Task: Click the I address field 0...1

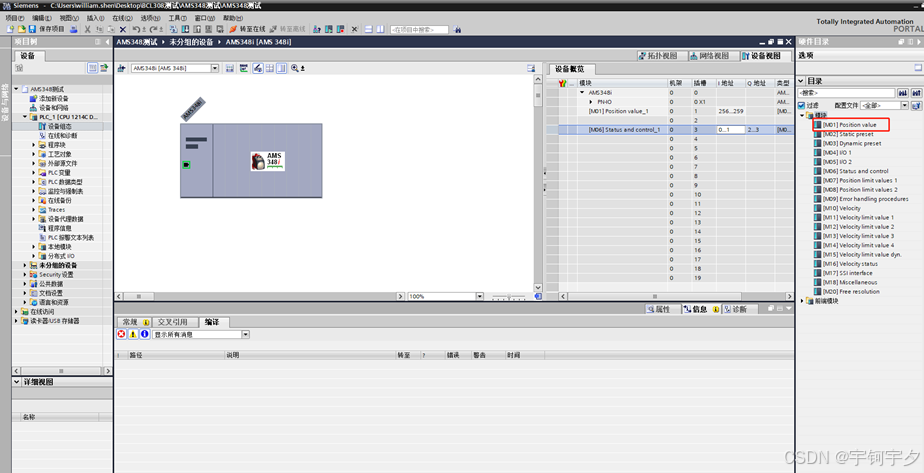Action: coord(731,129)
